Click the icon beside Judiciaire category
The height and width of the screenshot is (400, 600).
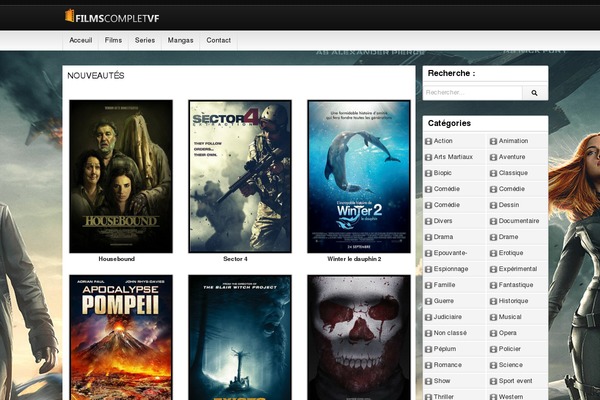click(429, 317)
